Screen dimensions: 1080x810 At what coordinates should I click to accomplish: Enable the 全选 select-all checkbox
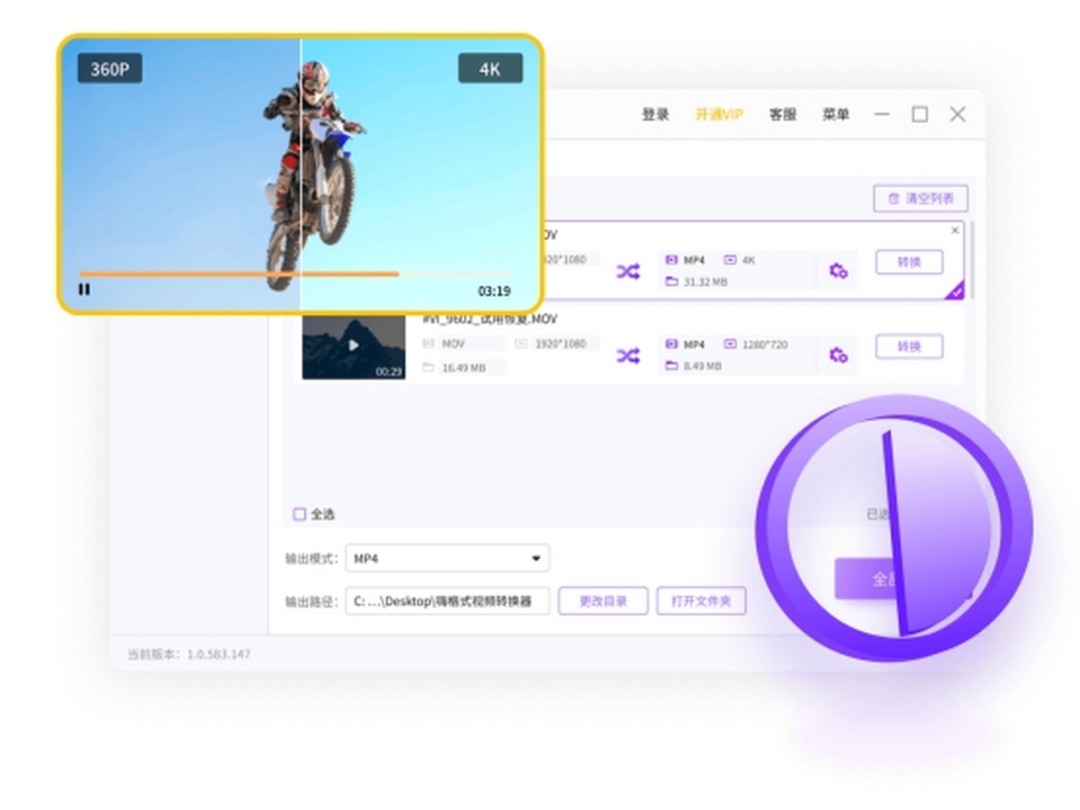[x=299, y=513]
